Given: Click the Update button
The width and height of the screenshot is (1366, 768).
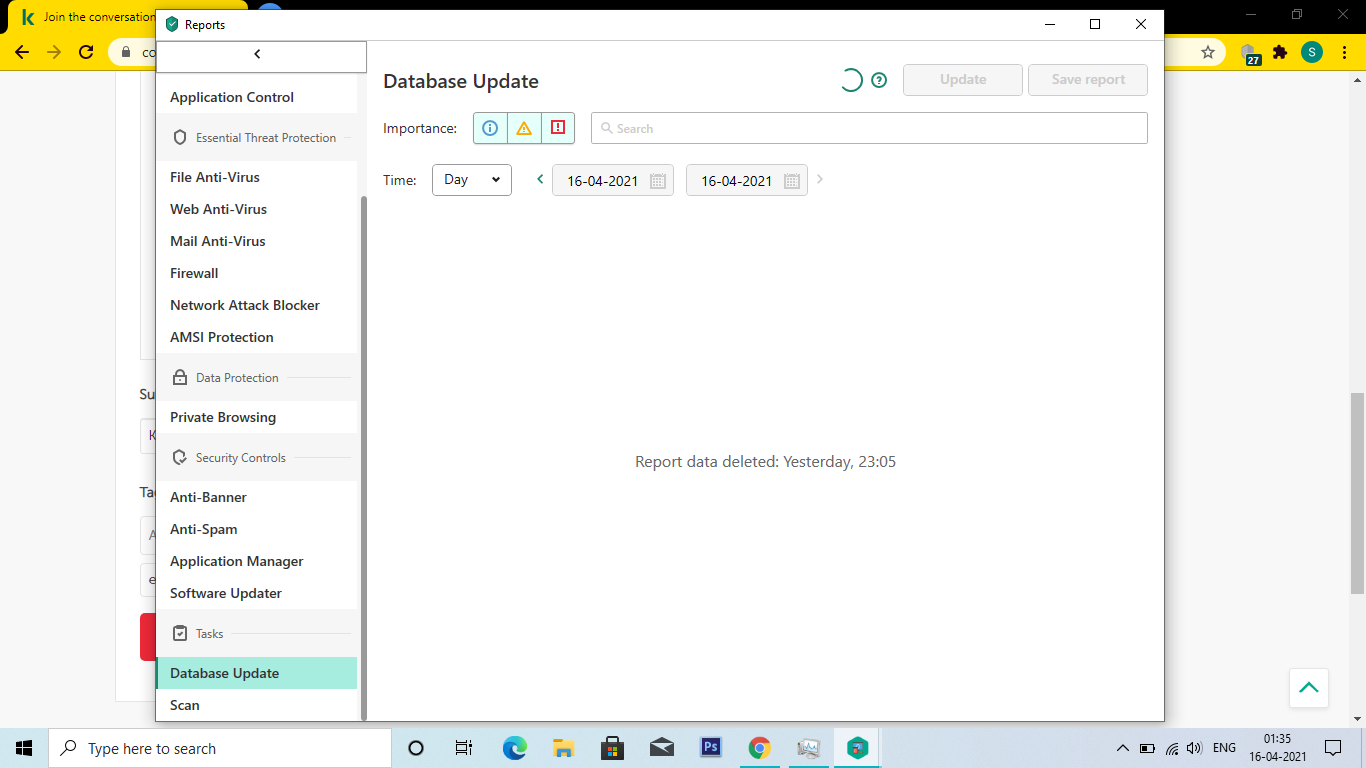Looking at the screenshot, I should pyautogui.click(x=963, y=80).
